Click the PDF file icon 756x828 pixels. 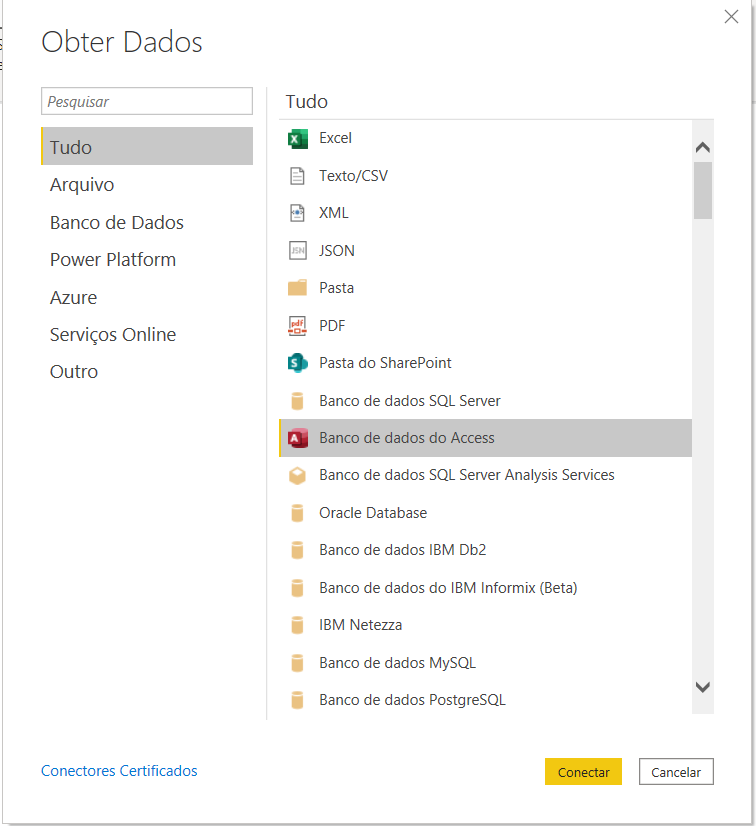297,326
